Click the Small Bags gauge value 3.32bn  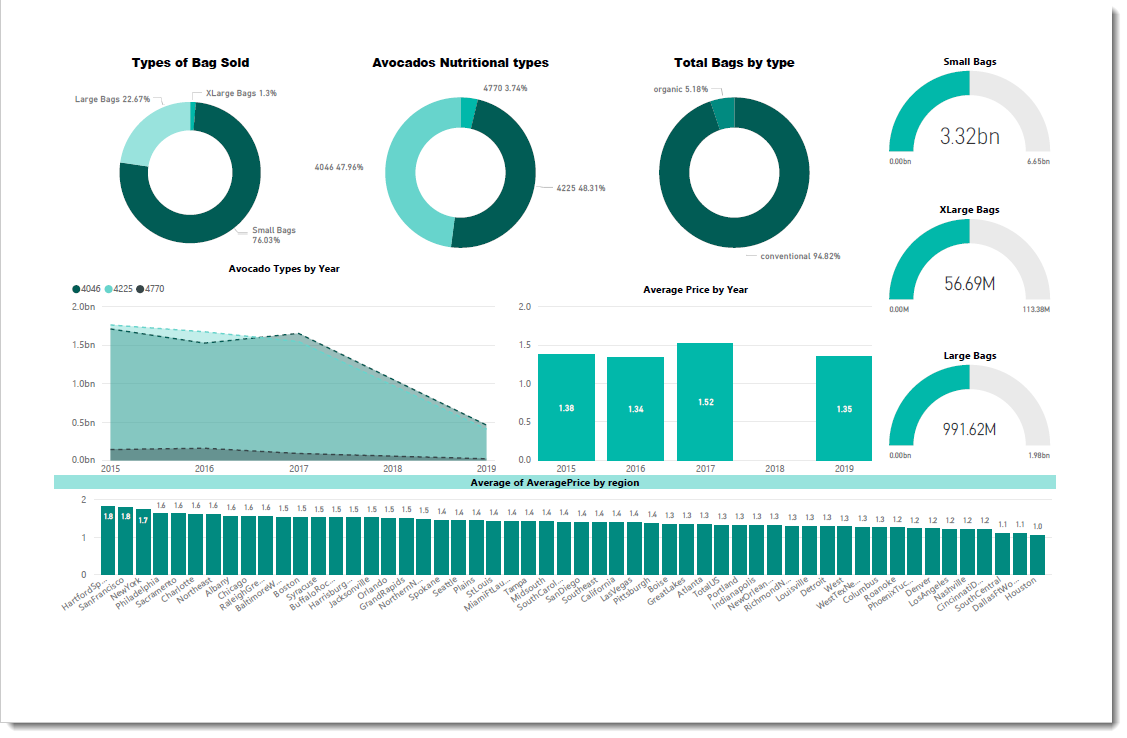tap(969, 137)
